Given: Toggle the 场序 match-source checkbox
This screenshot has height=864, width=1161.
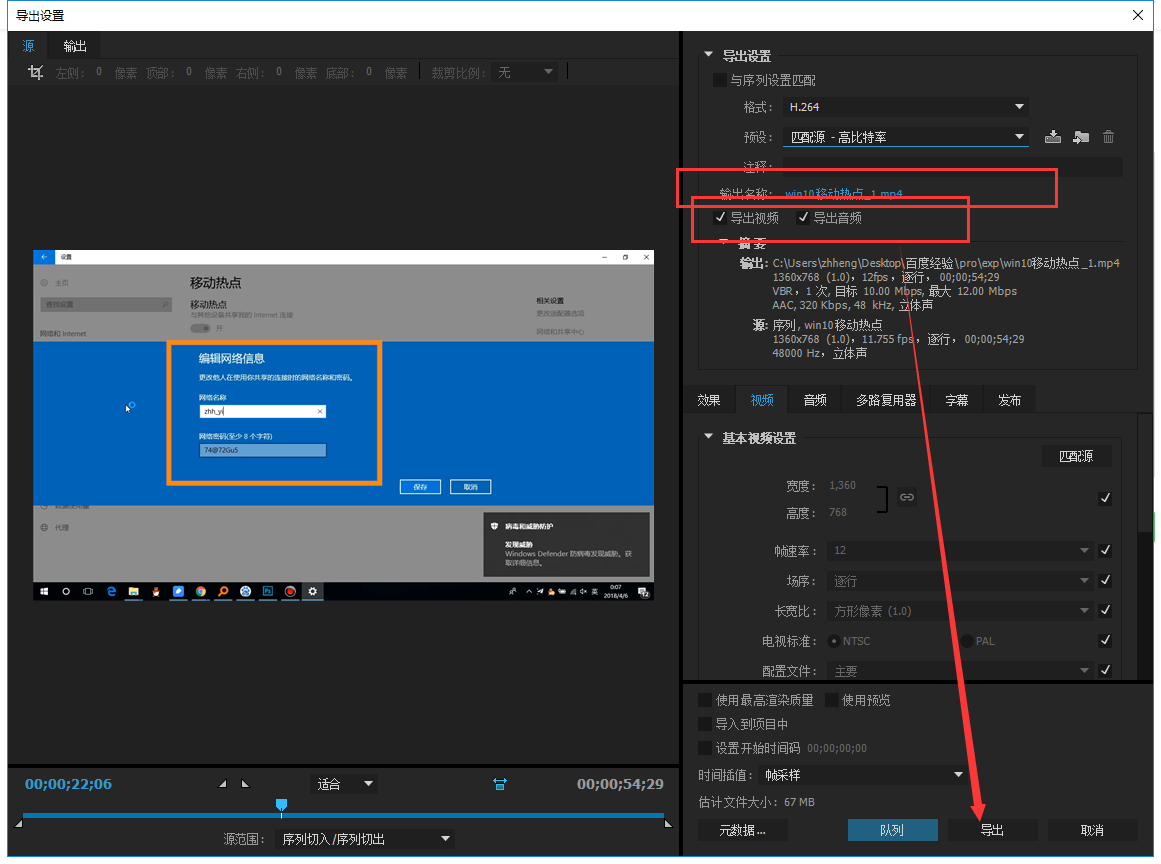Looking at the screenshot, I should tap(1105, 580).
